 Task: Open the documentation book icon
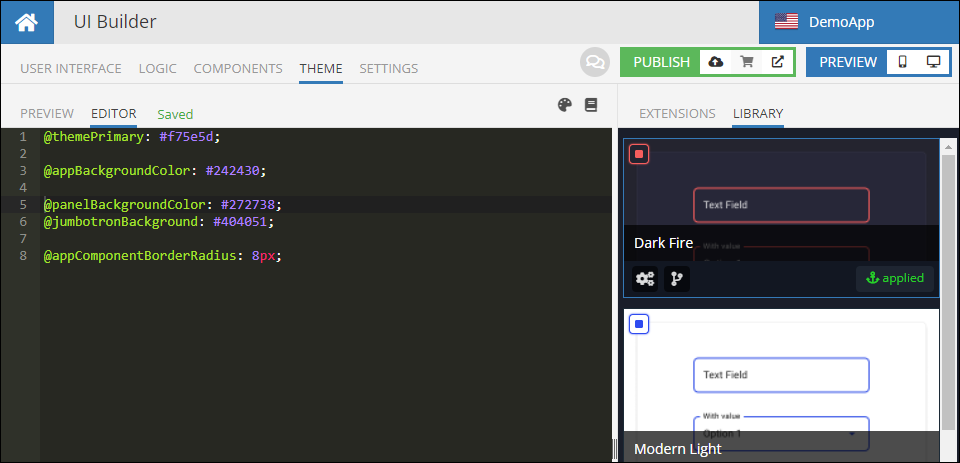590,105
